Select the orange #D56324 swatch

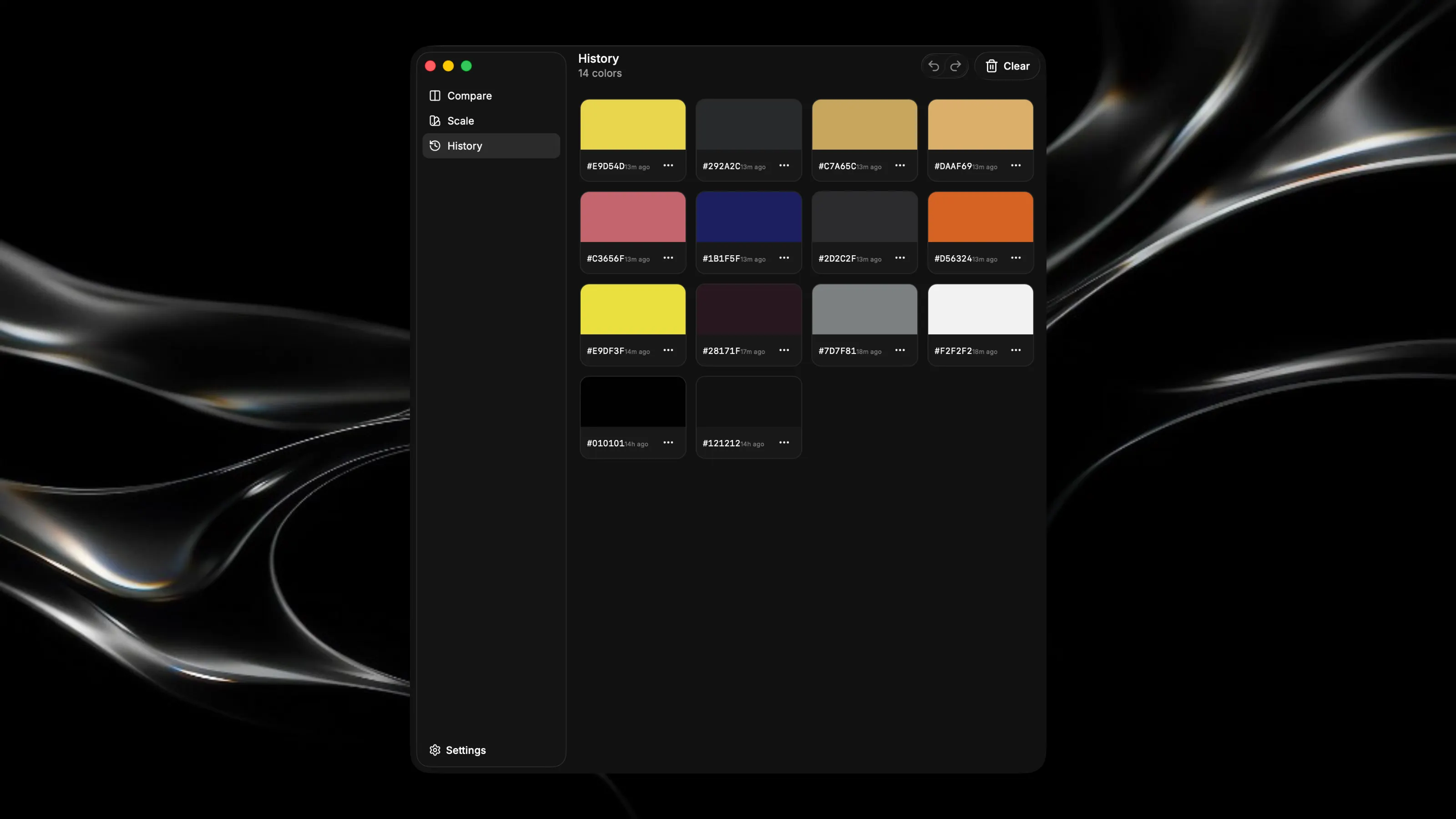point(980,217)
